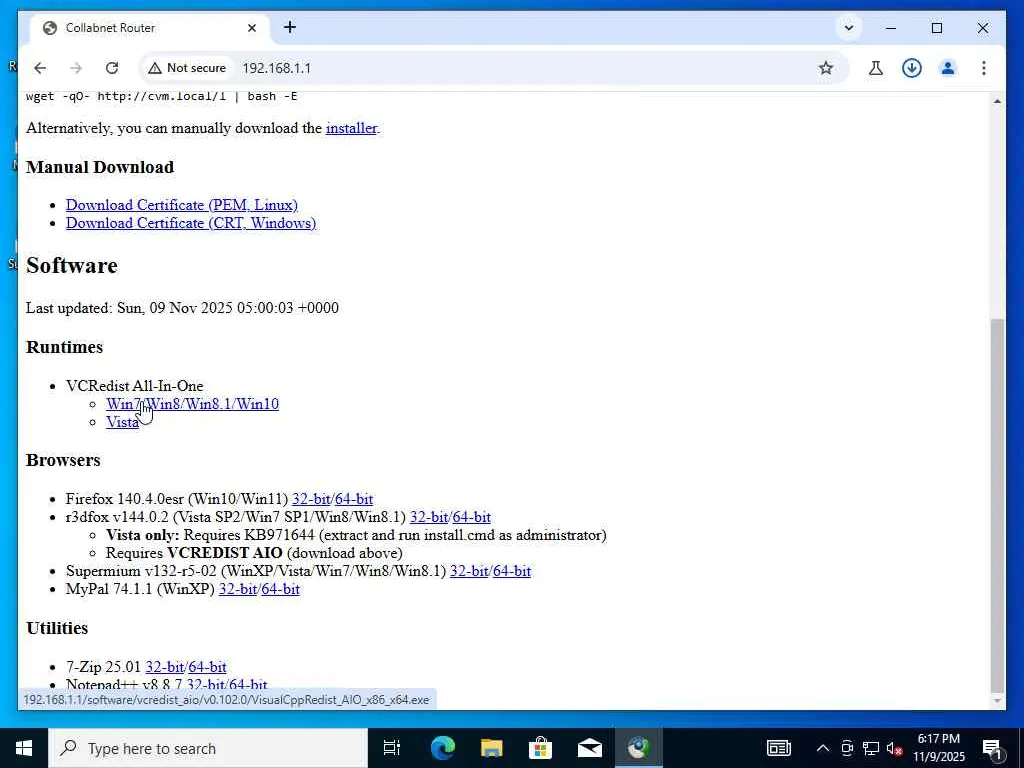The image size is (1024, 768).
Task: Download Certificate (PEM, Linux)
Action: (182, 205)
